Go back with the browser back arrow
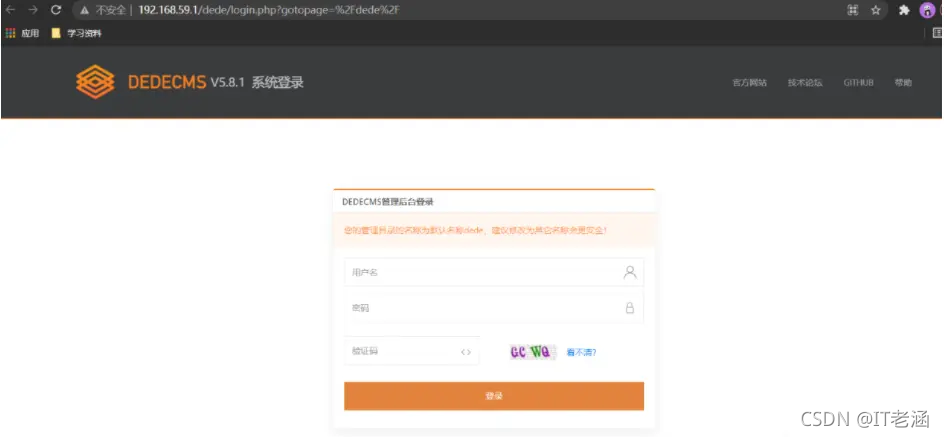 10,10
